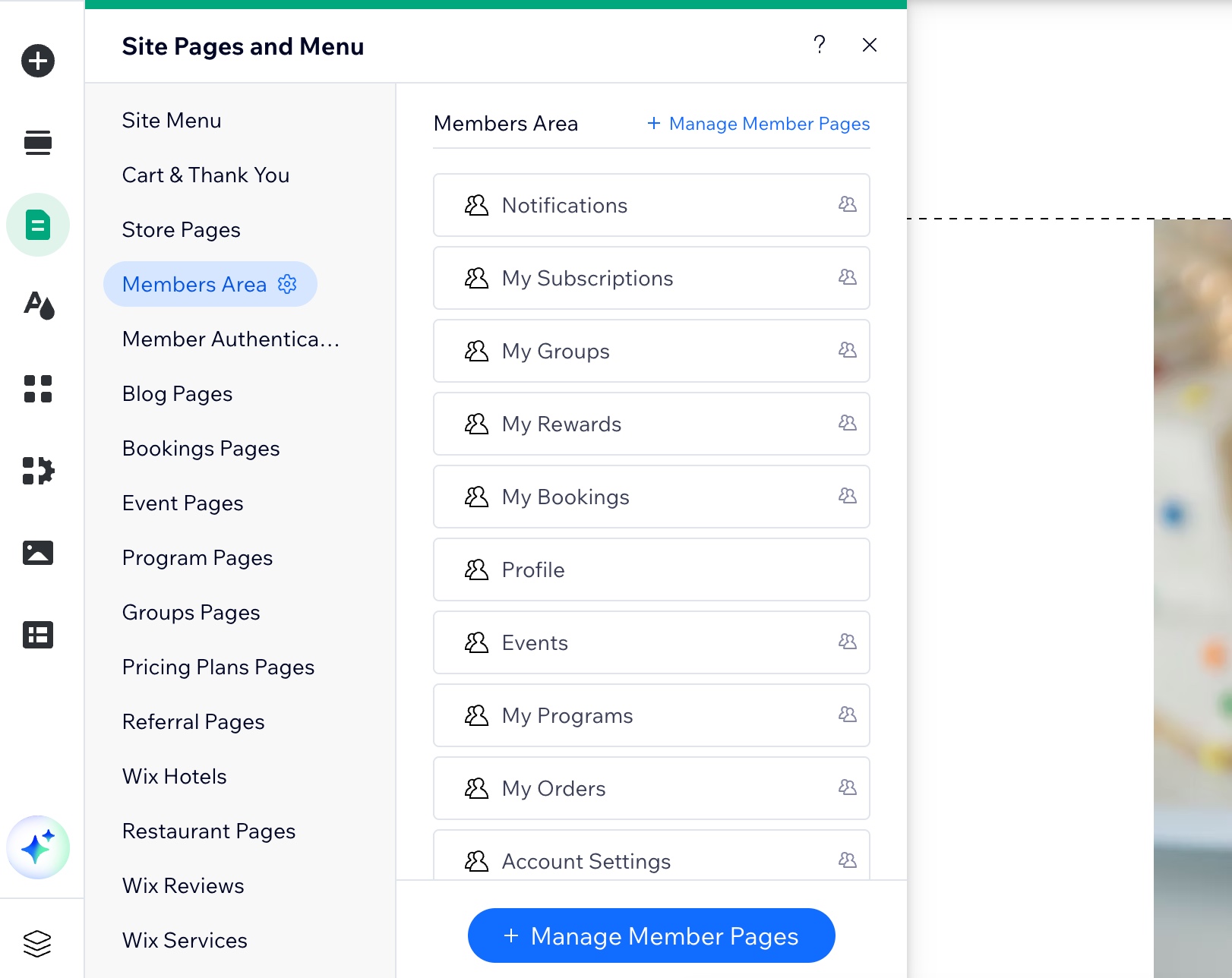Select Restaurant Pages category
Image resolution: width=1232 pixels, height=978 pixels.
point(209,831)
